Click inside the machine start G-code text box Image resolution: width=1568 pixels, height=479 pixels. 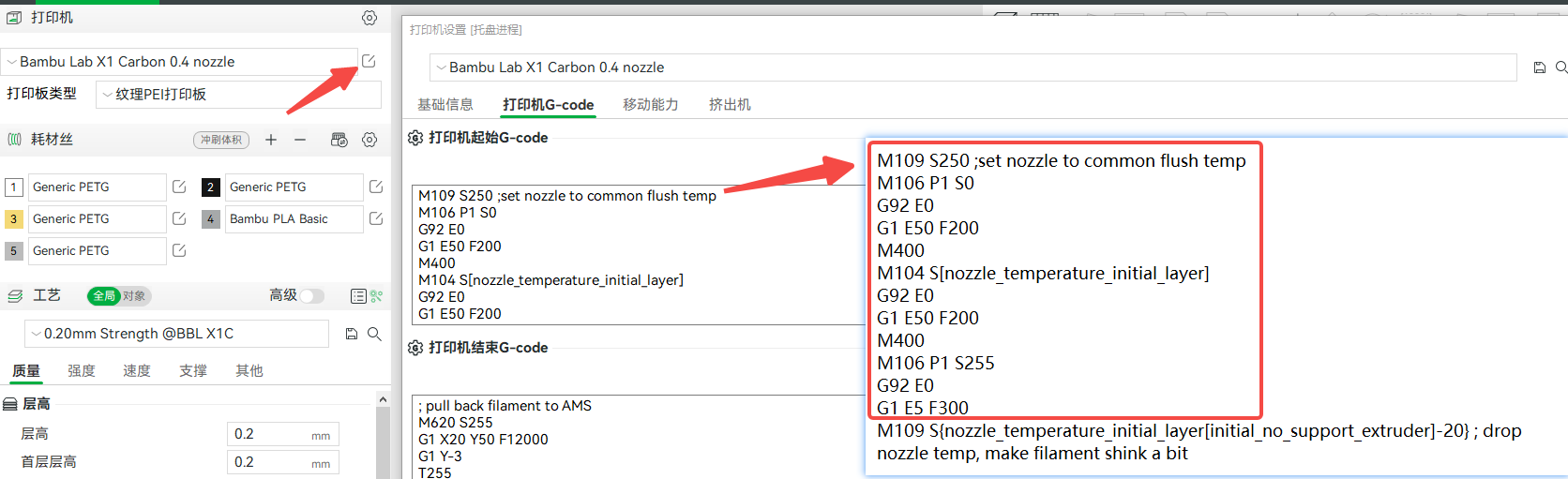click(x=639, y=255)
